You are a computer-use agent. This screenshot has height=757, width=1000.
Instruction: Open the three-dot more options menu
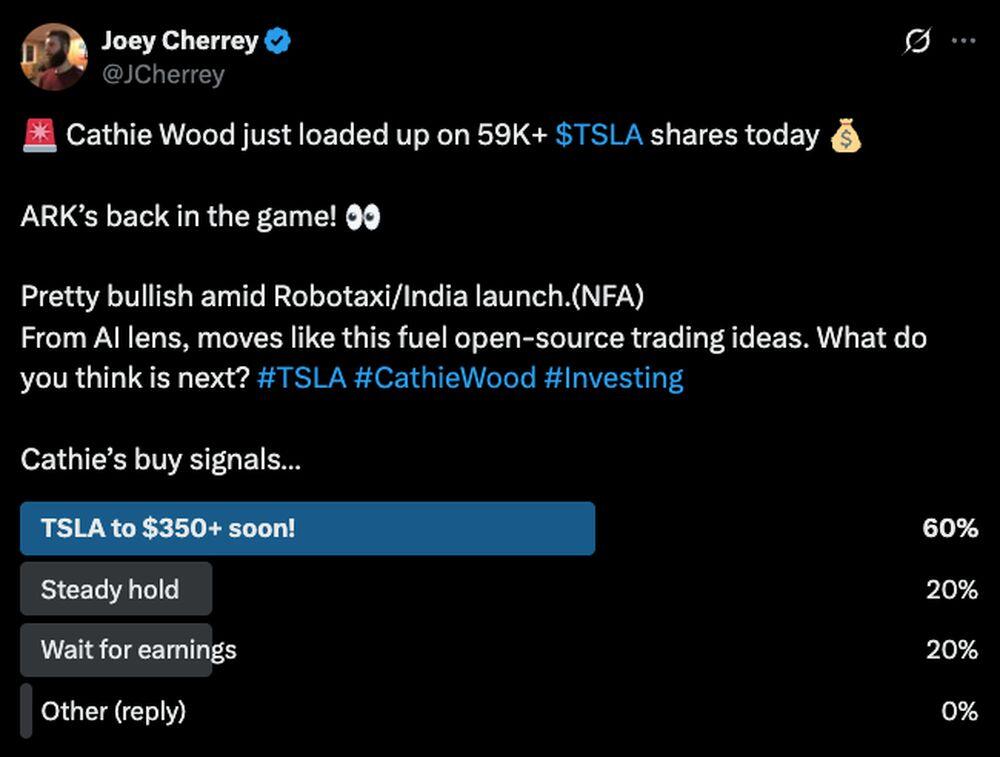pos(964,40)
